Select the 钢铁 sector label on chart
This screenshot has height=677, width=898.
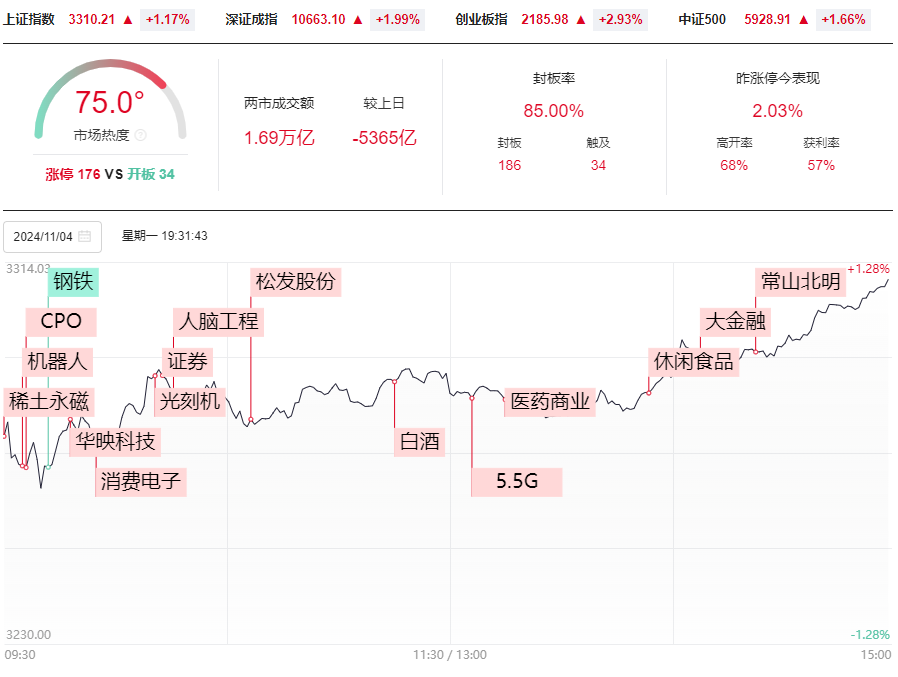[73, 282]
